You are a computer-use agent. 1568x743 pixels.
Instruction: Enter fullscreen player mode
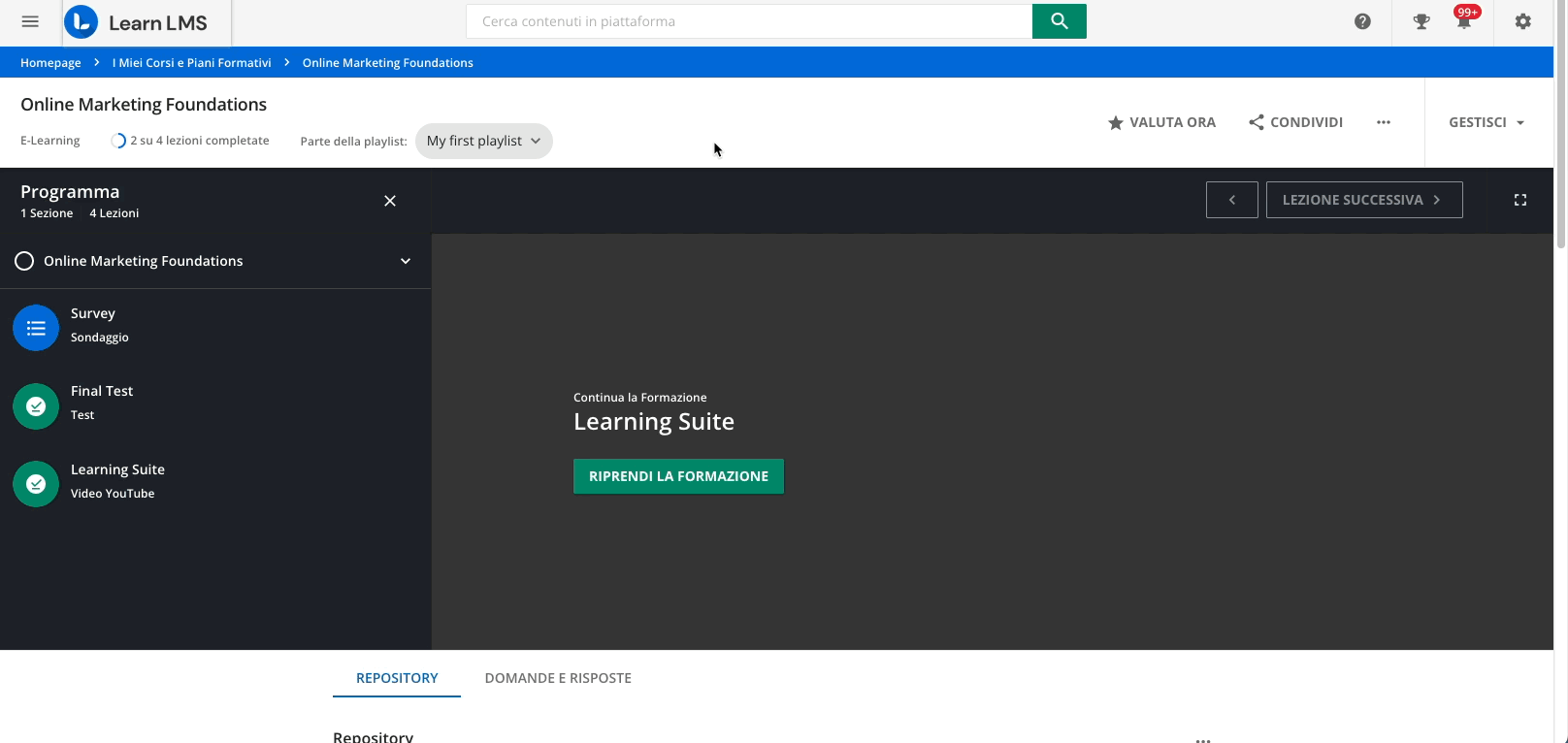coord(1520,200)
